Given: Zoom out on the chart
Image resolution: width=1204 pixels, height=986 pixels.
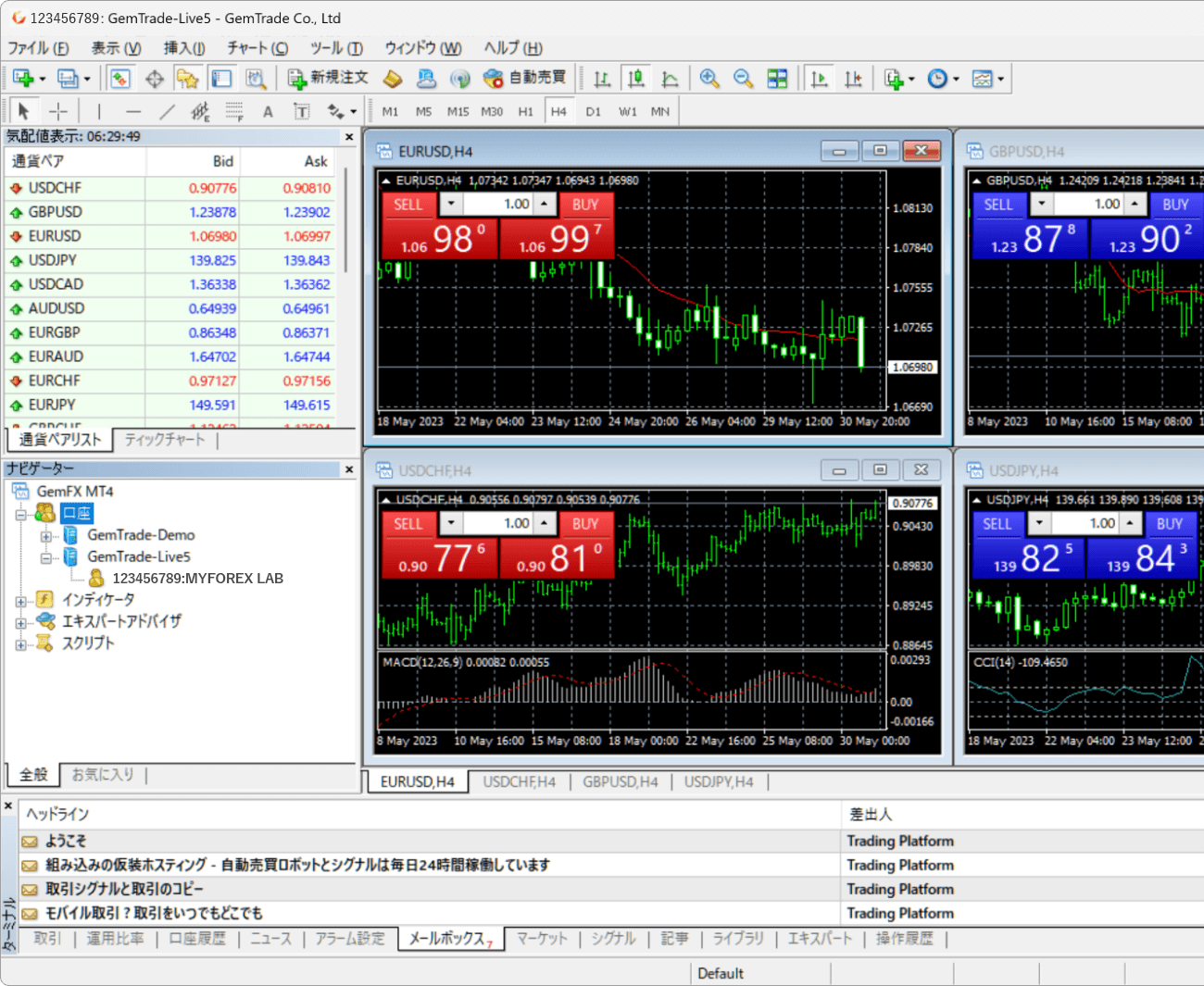Looking at the screenshot, I should [743, 79].
